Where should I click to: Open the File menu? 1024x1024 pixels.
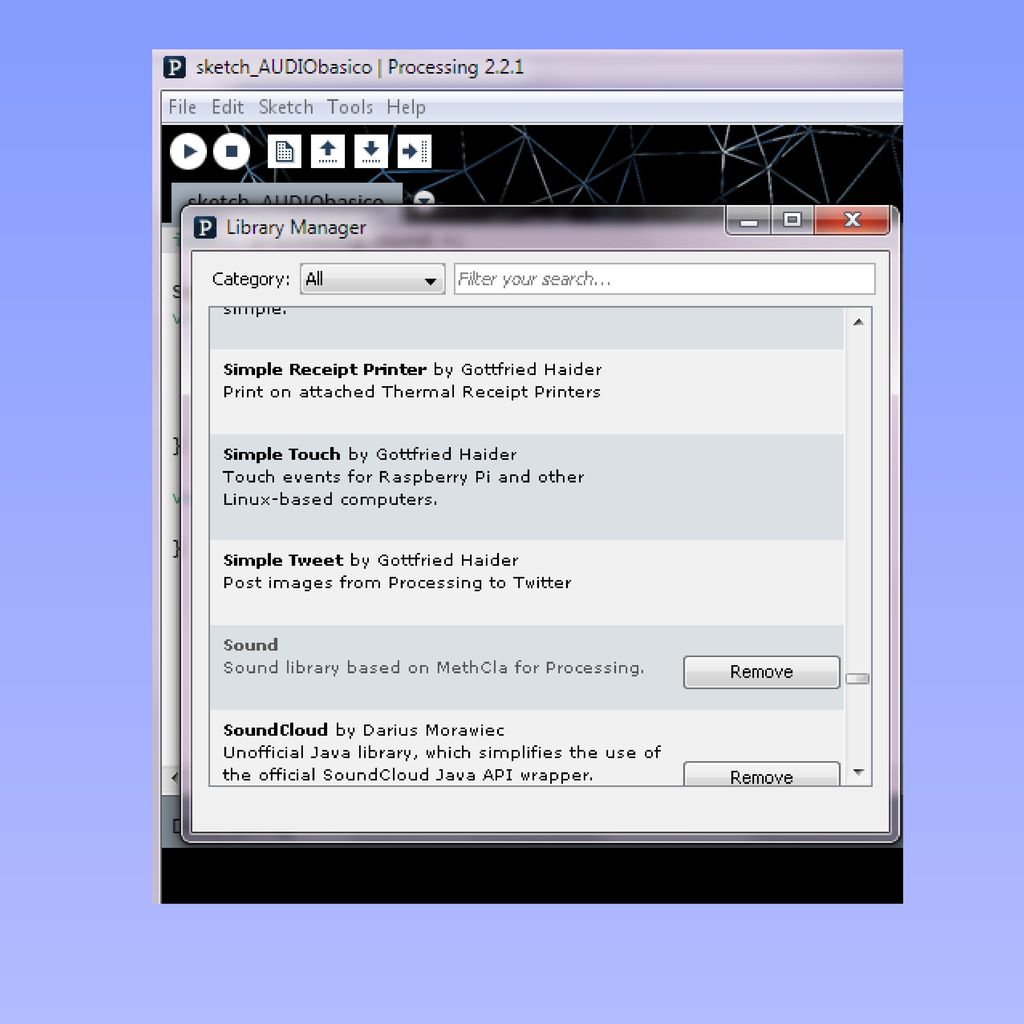pos(182,107)
